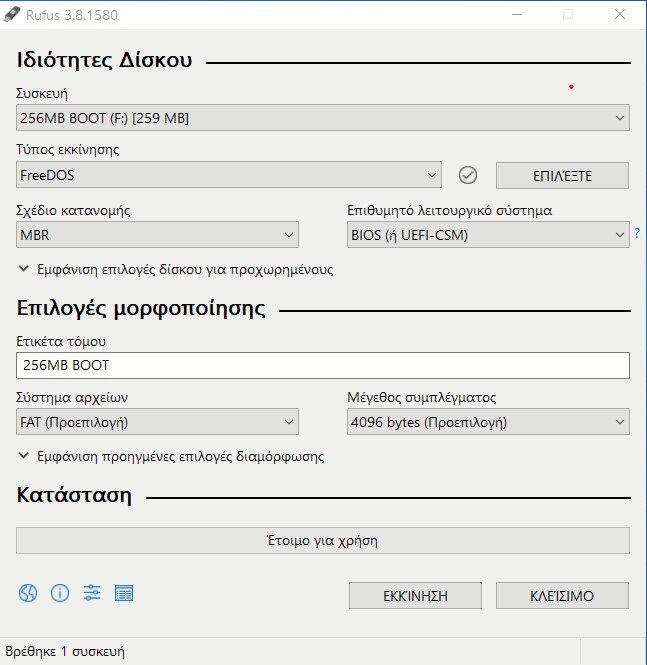Open the Συσκευή device dropdown
The width and height of the screenshot is (647, 665).
(323, 117)
